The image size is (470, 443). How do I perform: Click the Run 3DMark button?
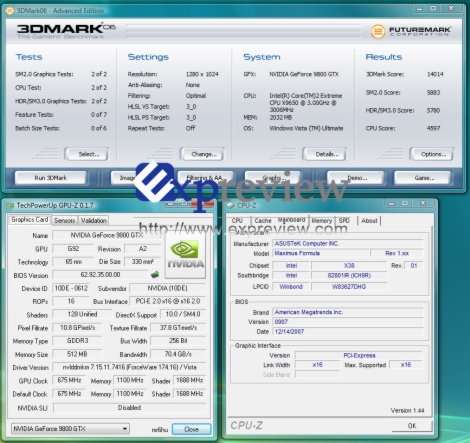[51, 178]
